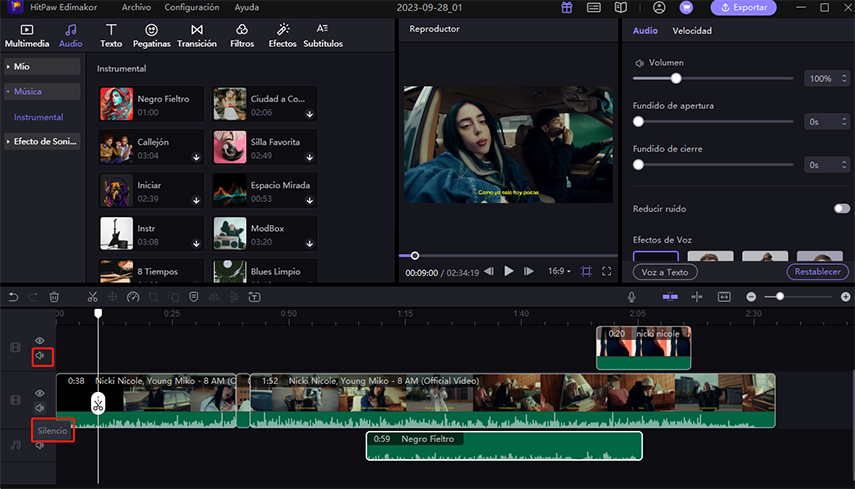This screenshot has height=489, width=855.
Task: Open the Multimedia panel
Action: pyautogui.click(x=27, y=36)
